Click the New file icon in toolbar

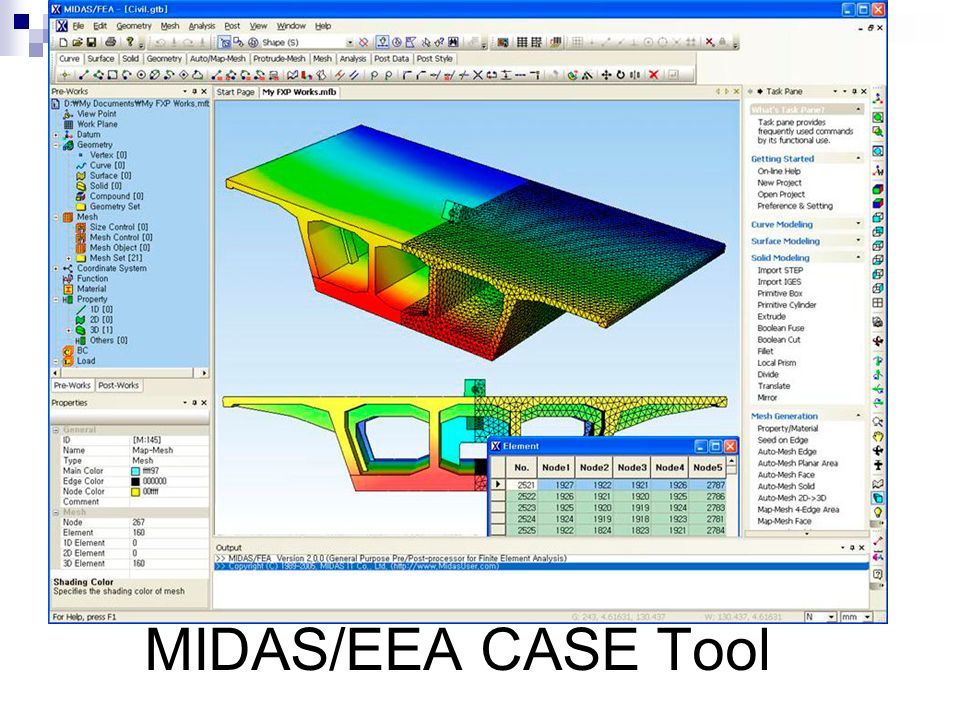[63, 42]
